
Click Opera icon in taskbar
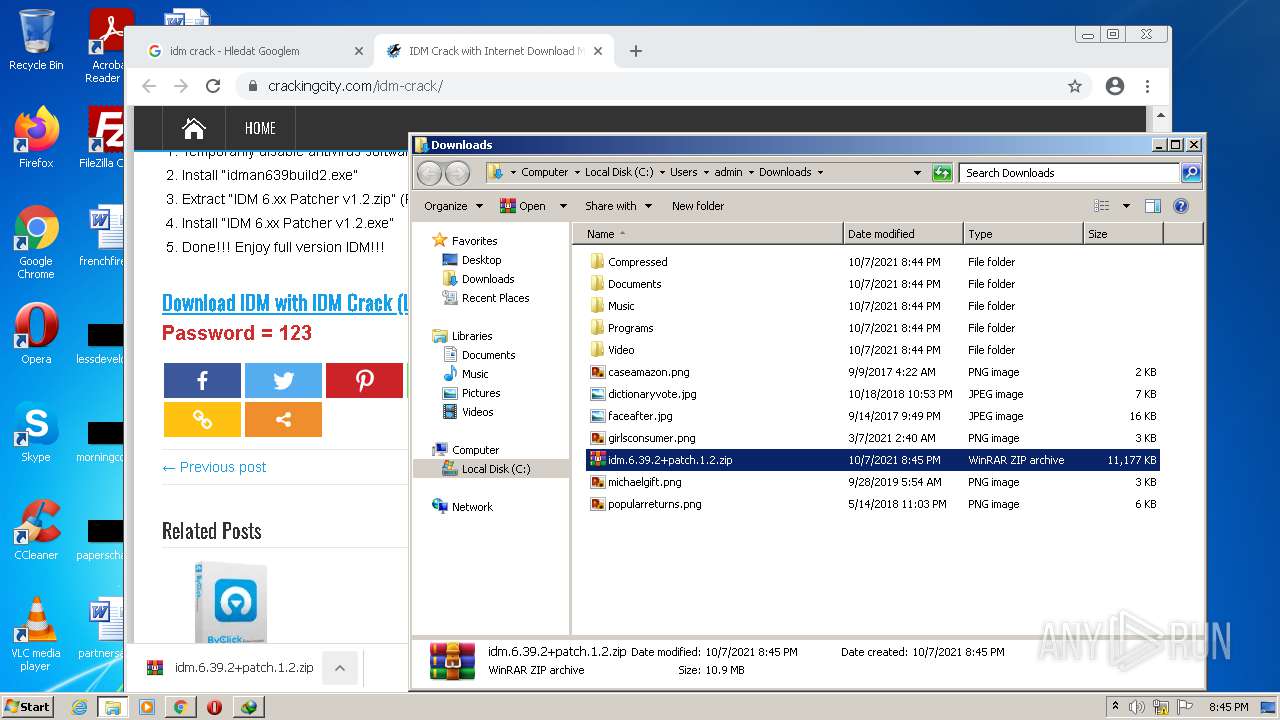coord(214,707)
